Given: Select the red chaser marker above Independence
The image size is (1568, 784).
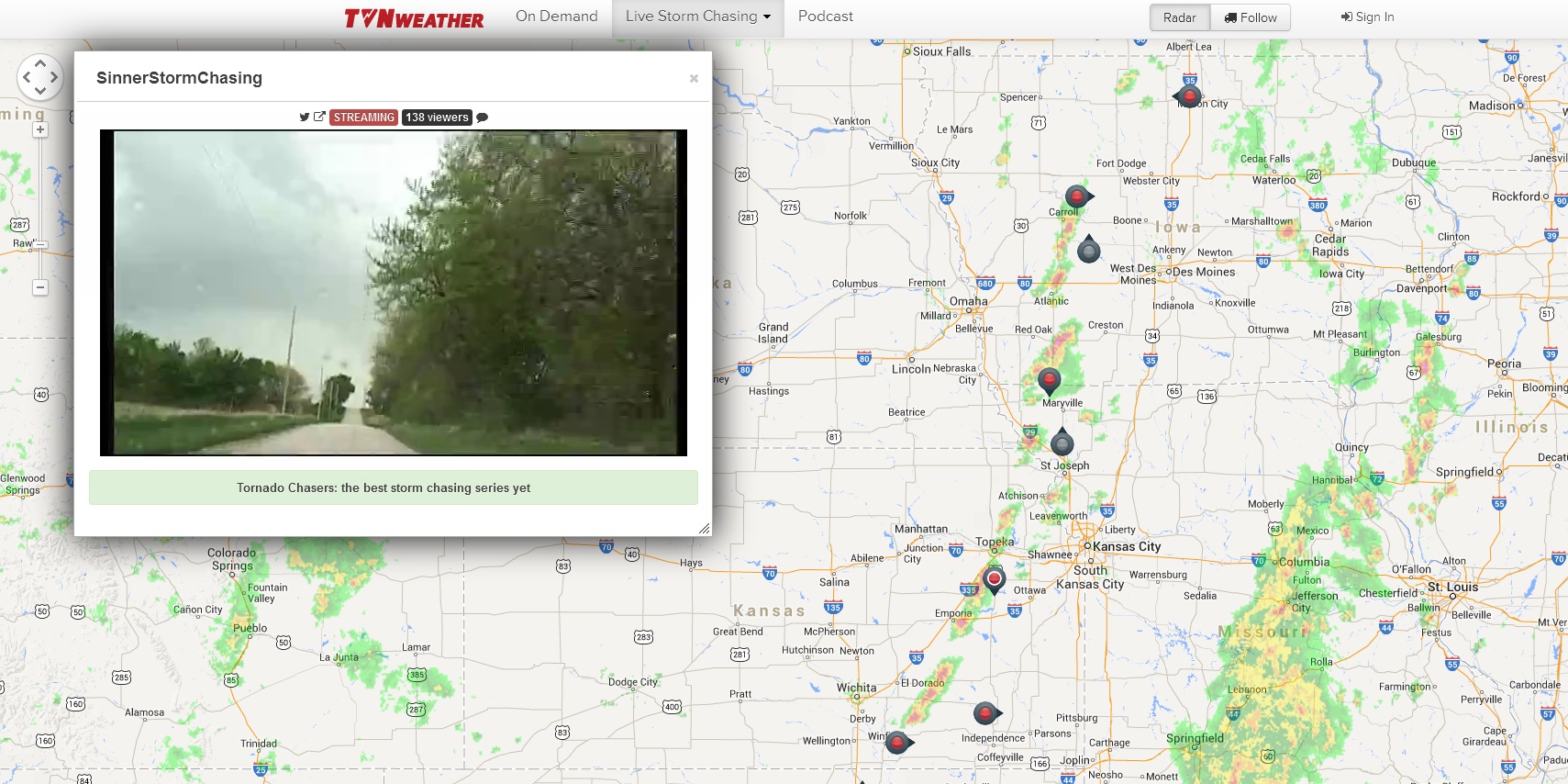Looking at the screenshot, I should [986, 713].
